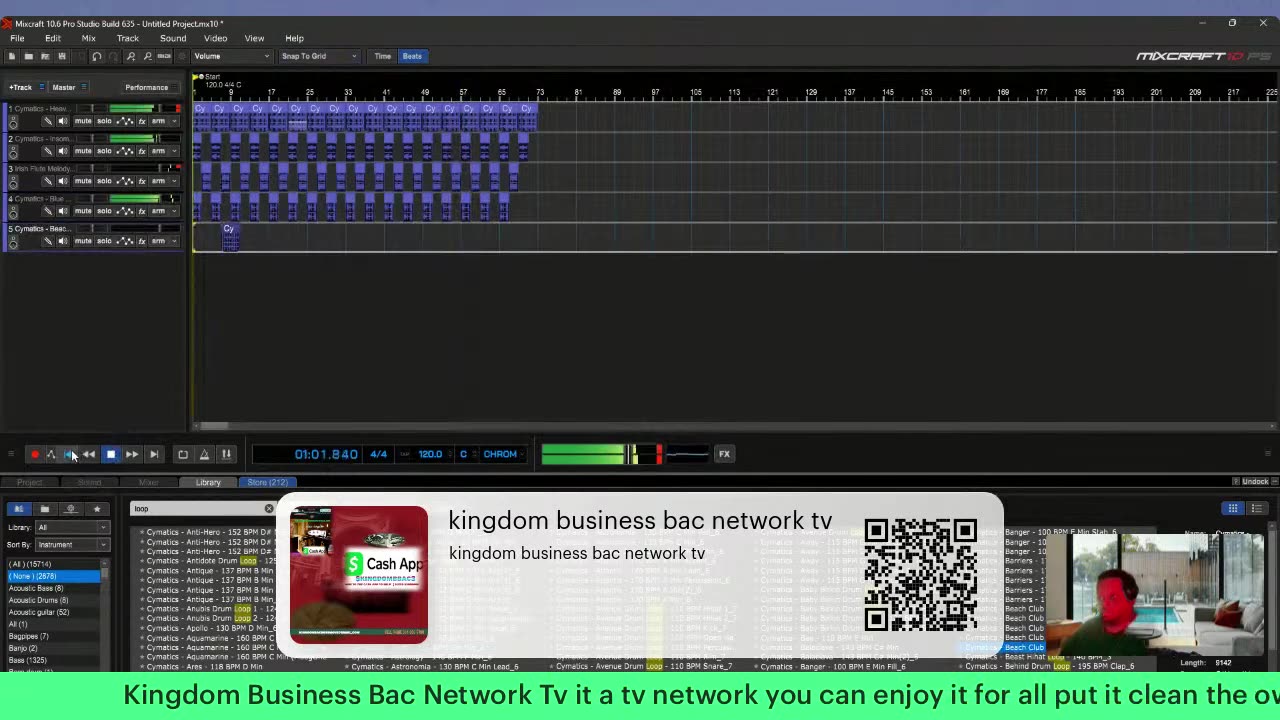Screen dimensions: 1280x720
Task: Show the loop library category view icon
Action: click(x=18, y=509)
